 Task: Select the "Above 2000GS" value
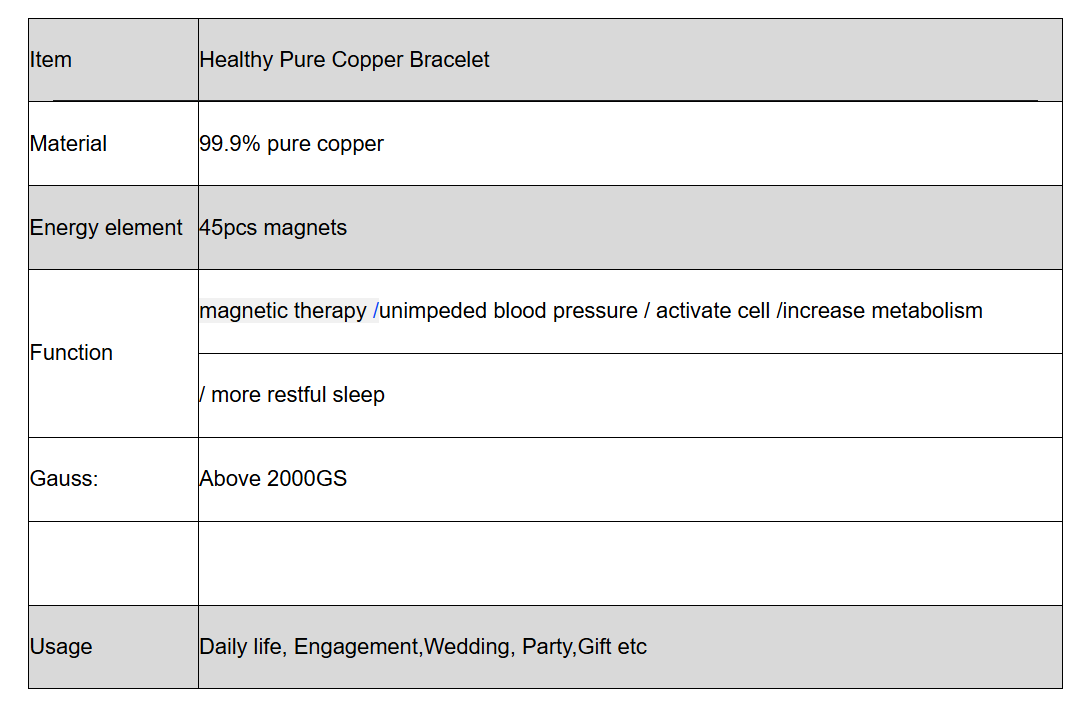[273, 479]
